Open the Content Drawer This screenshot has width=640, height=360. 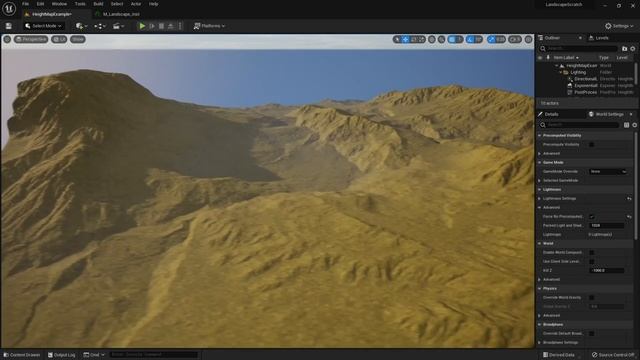22,355
